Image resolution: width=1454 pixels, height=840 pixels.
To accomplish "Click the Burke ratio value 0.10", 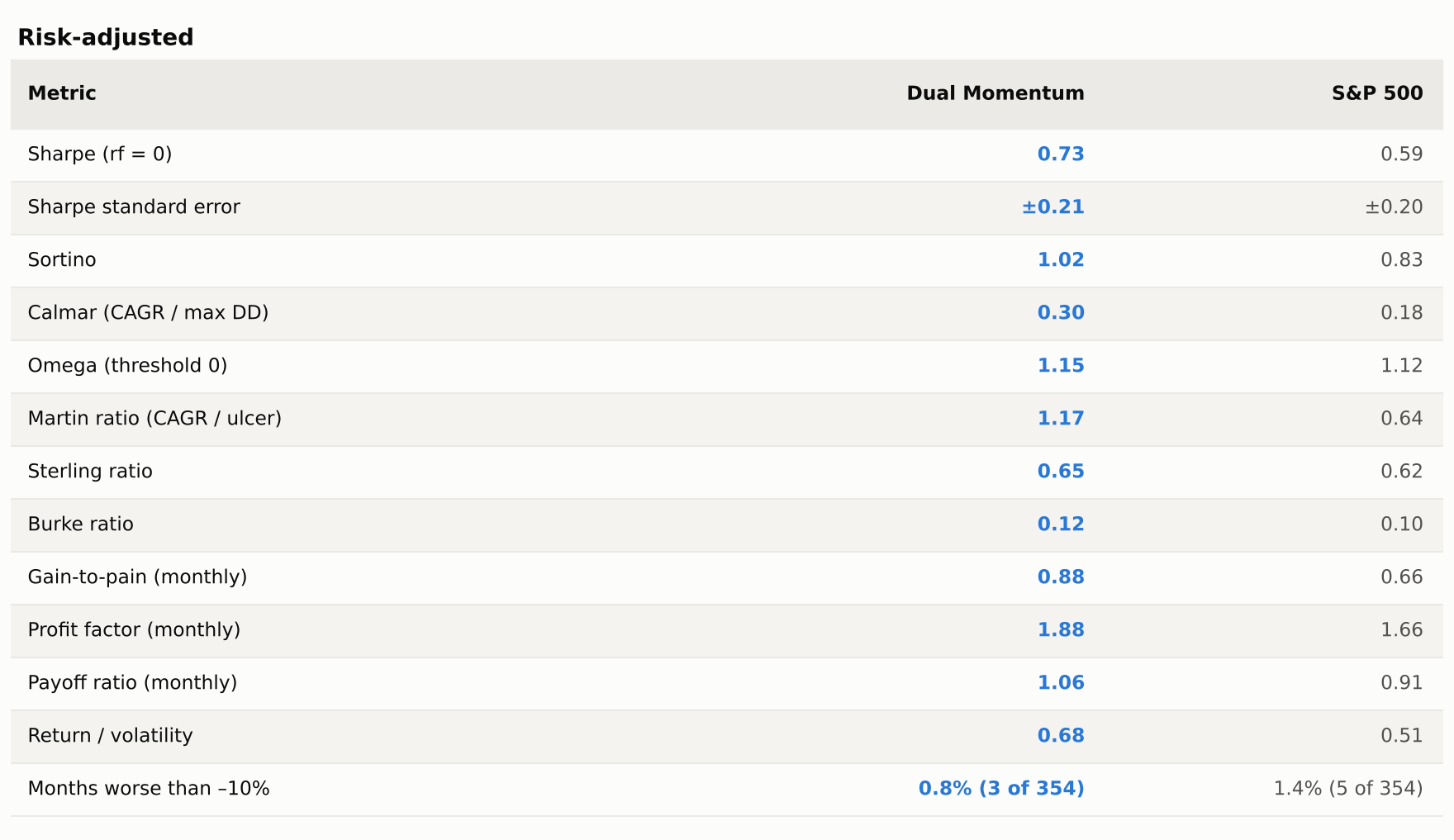I will 1402,524.
